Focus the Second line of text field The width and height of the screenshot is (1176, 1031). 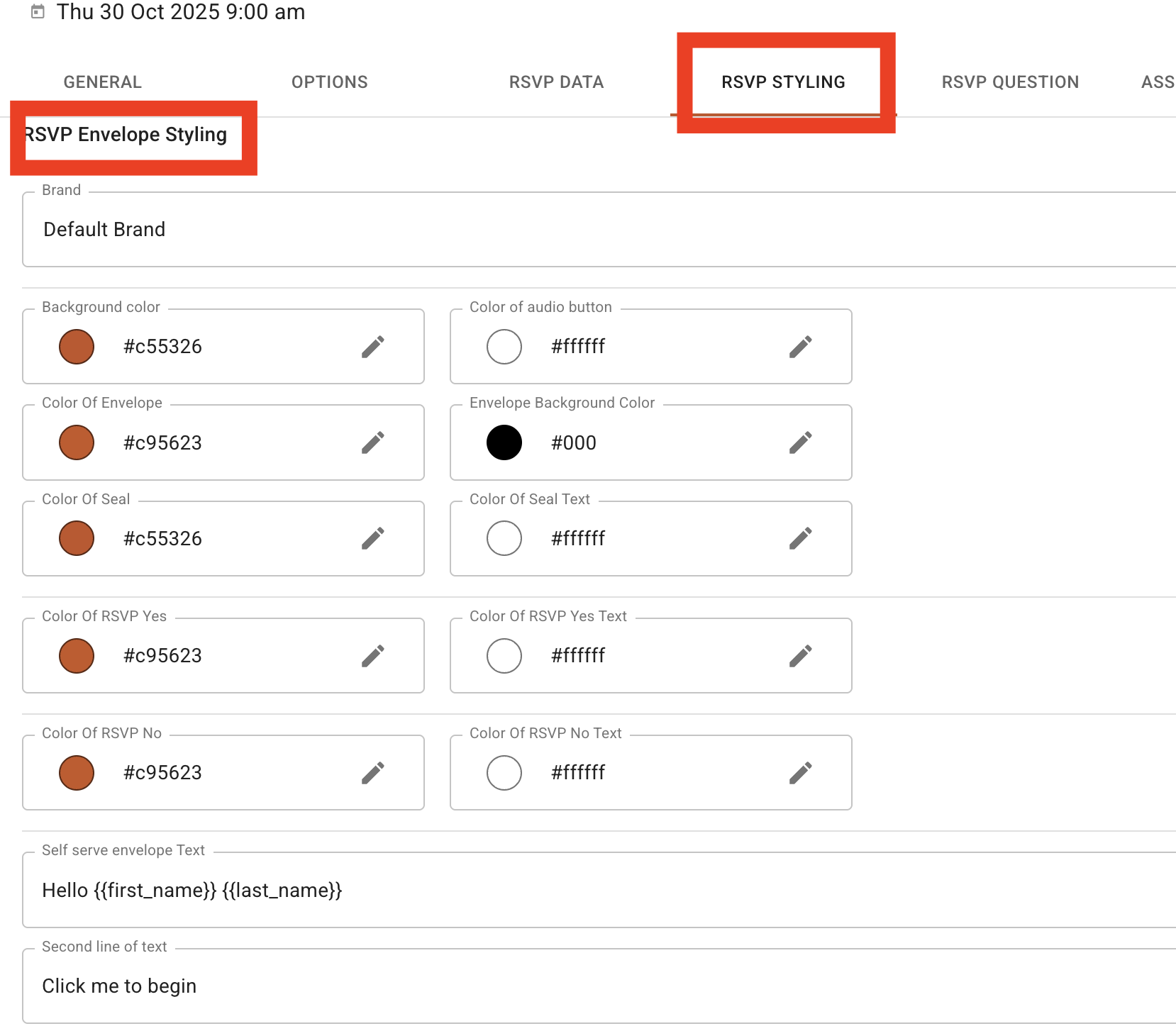[x=596, y=986]
